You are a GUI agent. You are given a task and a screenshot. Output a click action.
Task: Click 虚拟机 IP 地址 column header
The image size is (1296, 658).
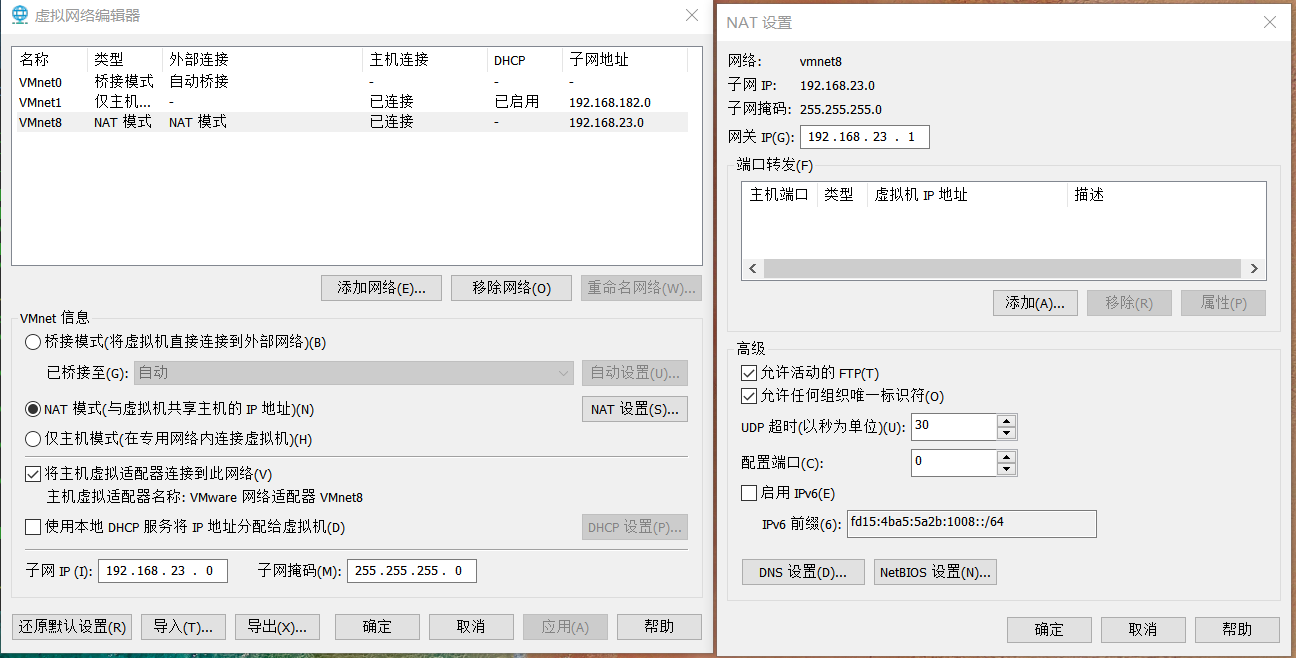point(967,195)
